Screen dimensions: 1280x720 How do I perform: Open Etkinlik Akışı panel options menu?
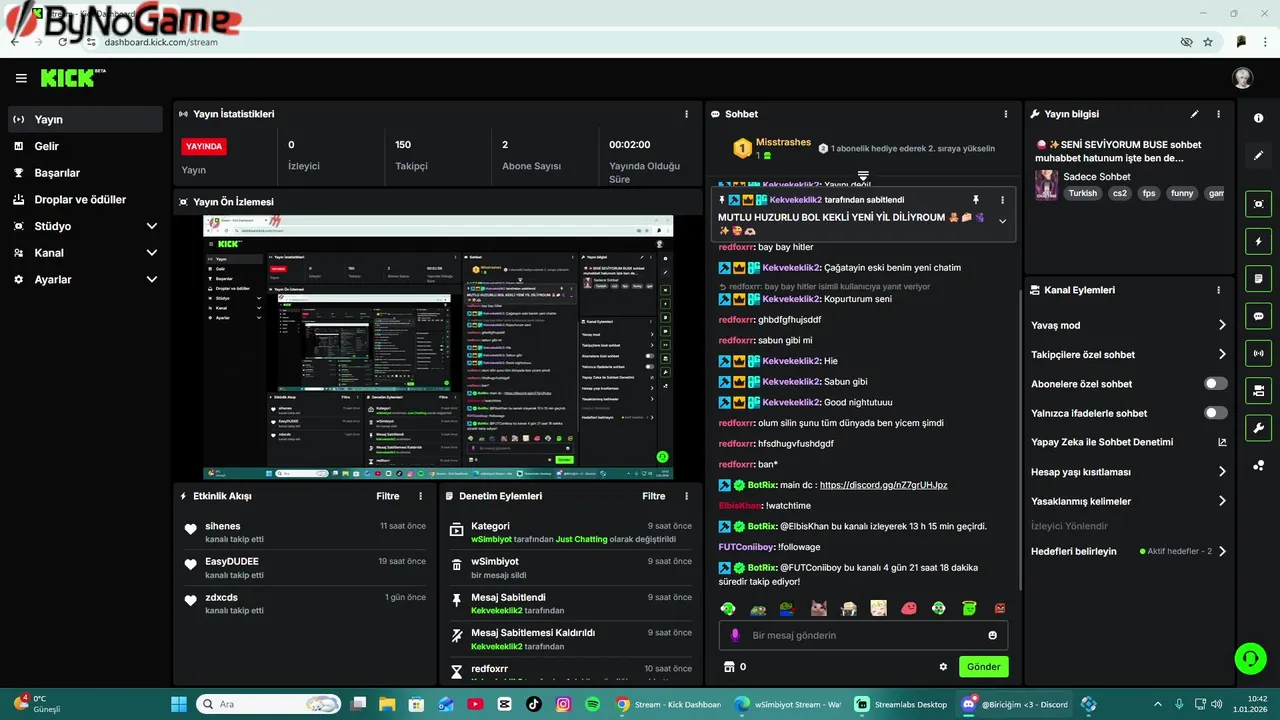420,496
